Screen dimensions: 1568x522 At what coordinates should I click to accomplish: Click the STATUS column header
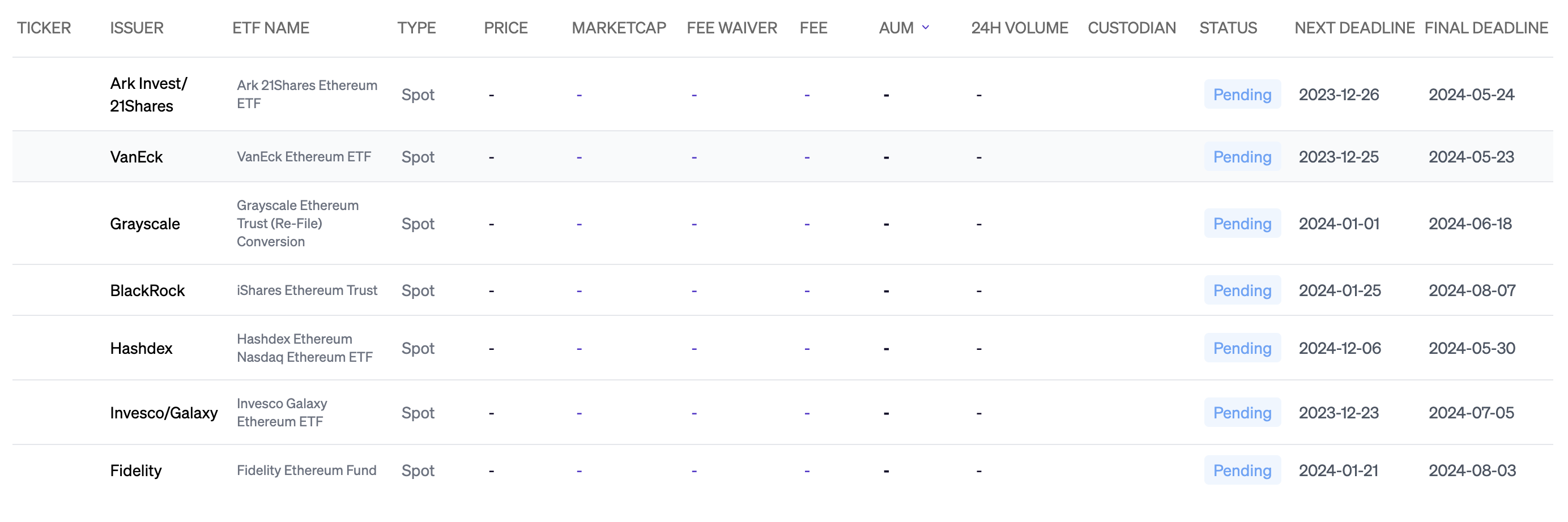click(x=1228, y=28)
